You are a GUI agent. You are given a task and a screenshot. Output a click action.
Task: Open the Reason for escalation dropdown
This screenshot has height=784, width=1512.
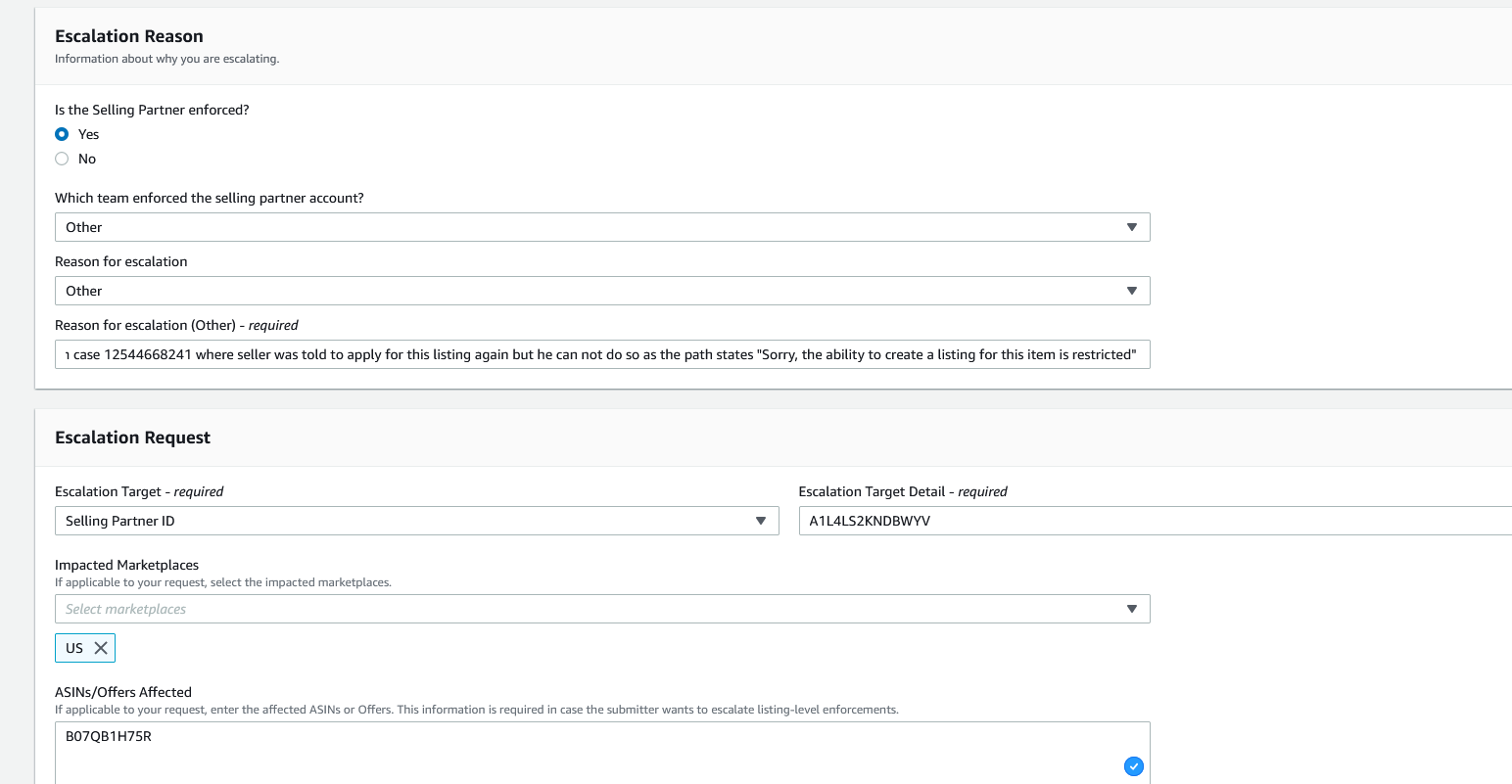point(602,291)
